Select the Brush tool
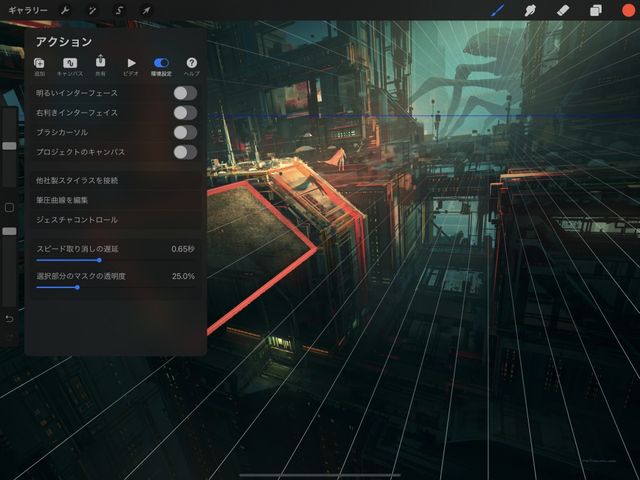The image size is (640, 480). pos(498,10)
